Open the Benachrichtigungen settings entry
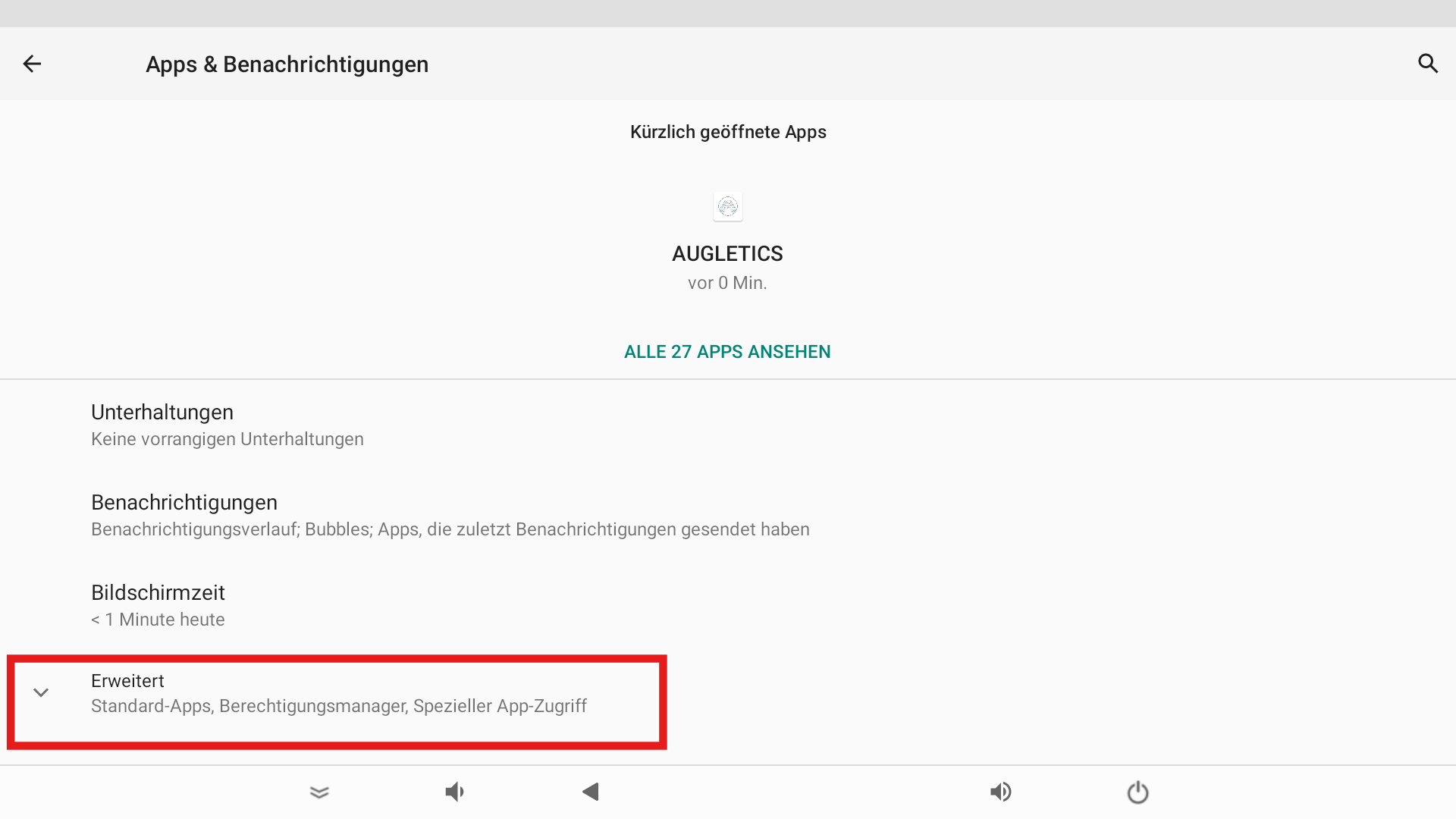The image size is (1456, 819). click(728, 515)
